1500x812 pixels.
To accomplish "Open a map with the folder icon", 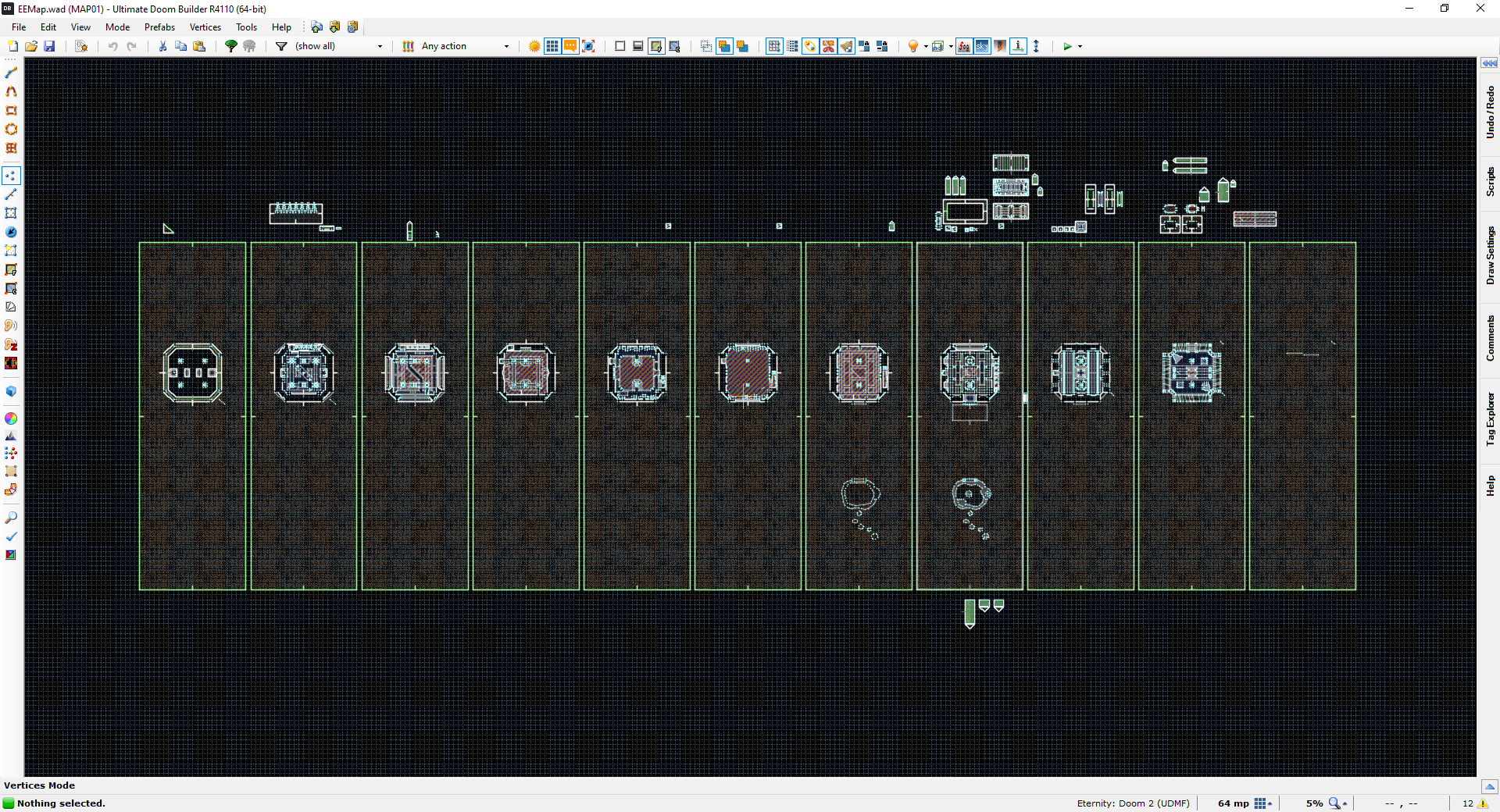I will 31,46.
